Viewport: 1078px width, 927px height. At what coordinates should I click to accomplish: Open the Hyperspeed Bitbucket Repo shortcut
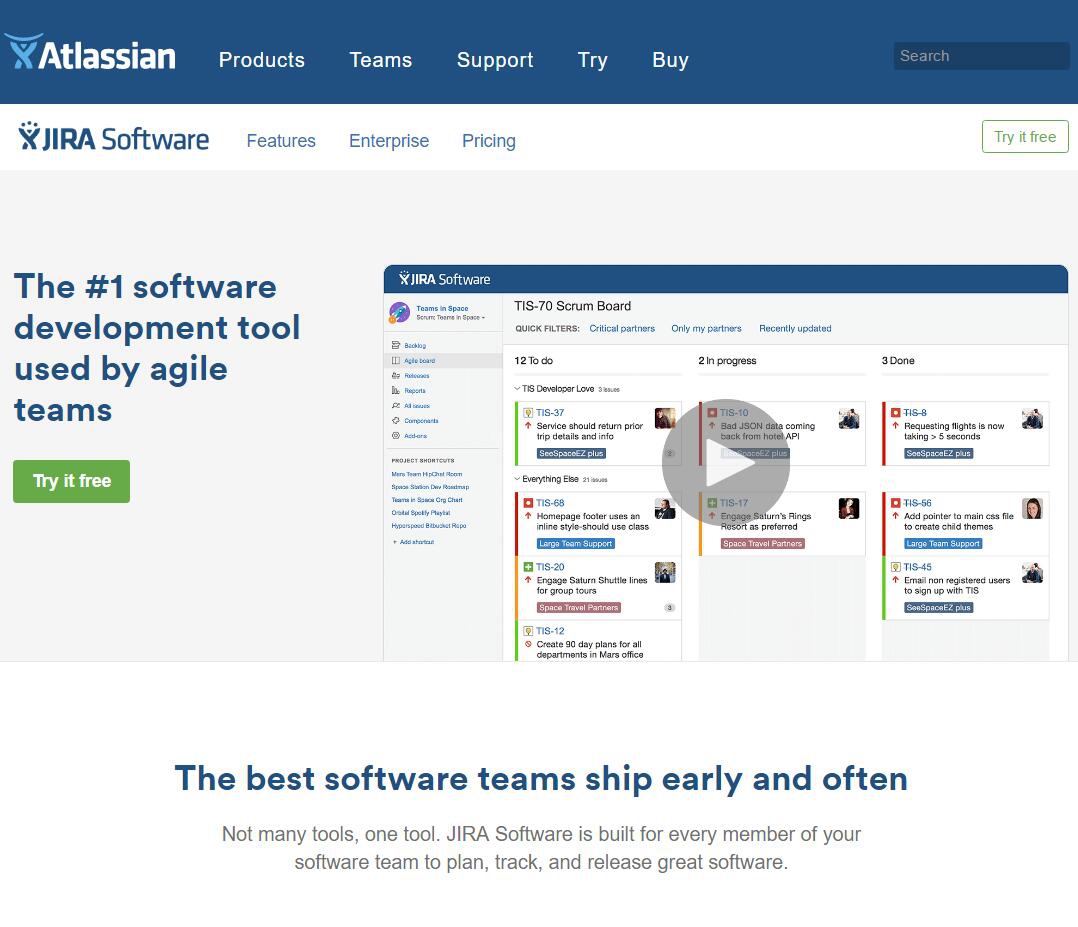pos(429,525)
